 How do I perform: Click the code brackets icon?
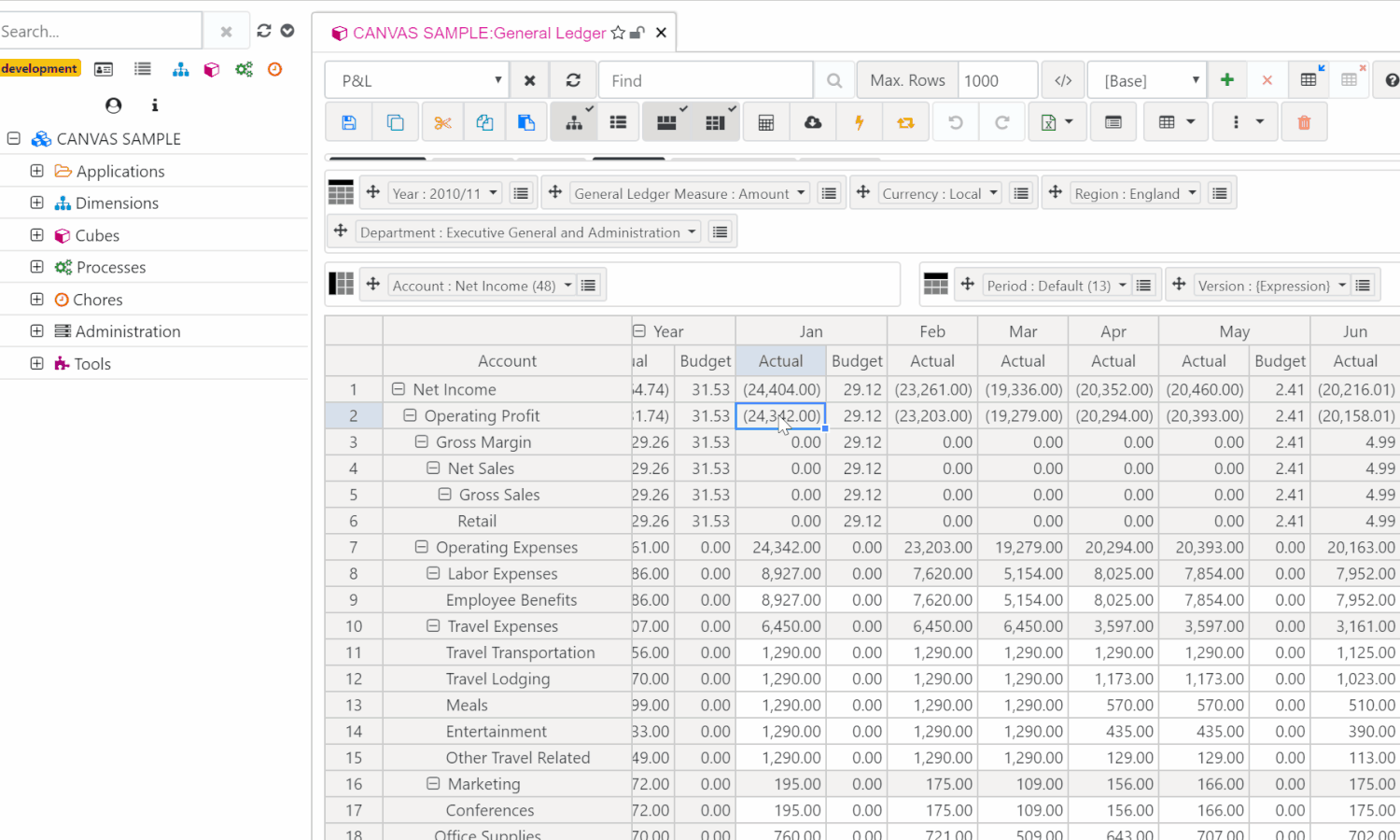pyautogui.click(x=1063, y=80)
